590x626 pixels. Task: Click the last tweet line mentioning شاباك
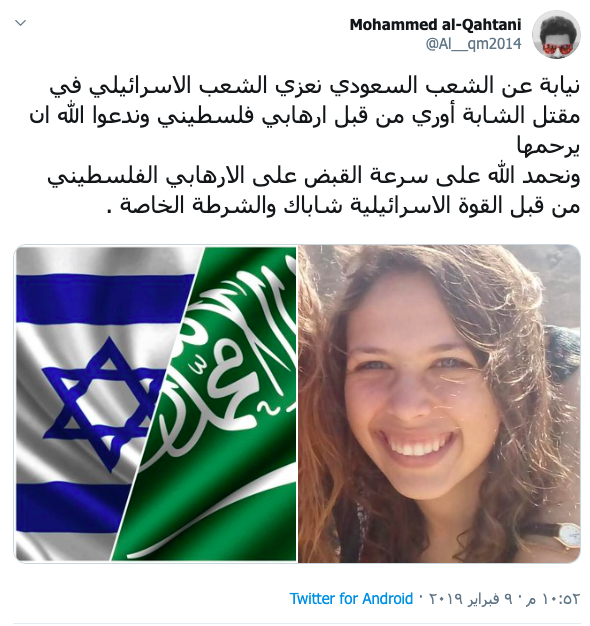pos(344,206)
